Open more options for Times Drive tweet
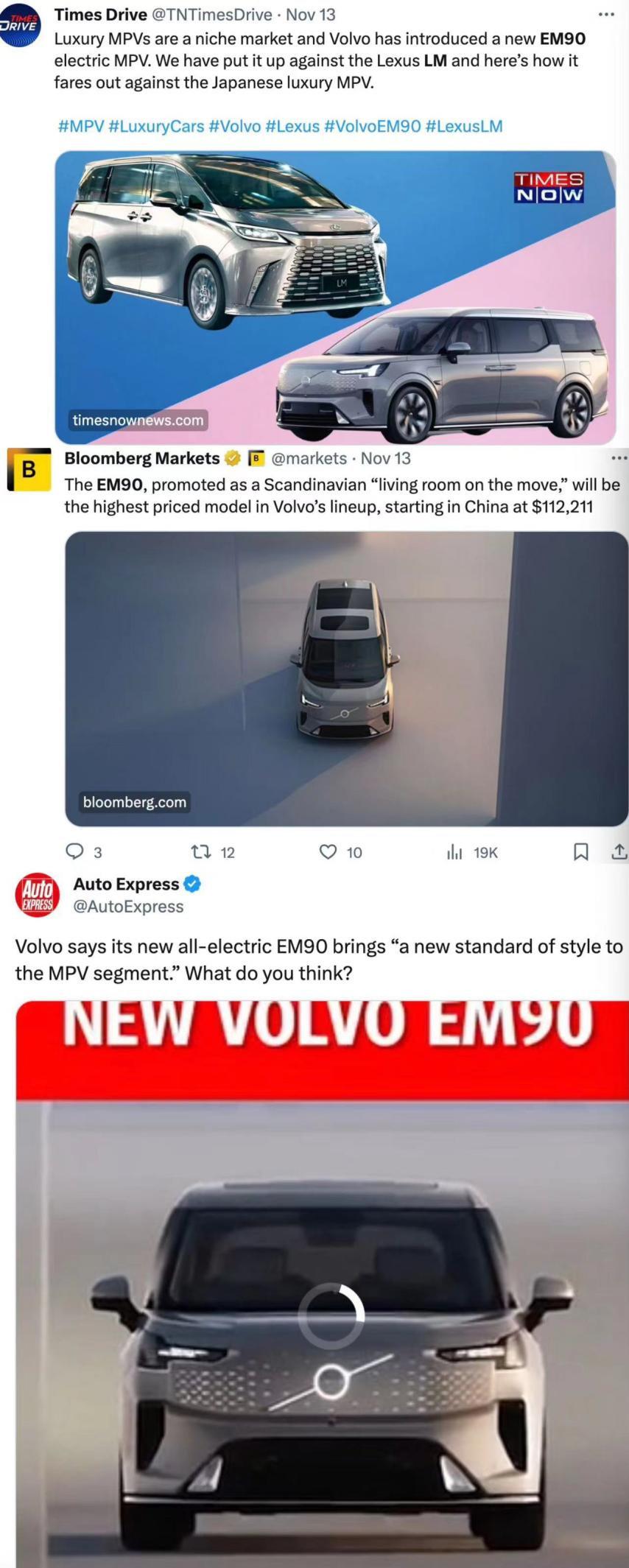629x1568 pixels. 606,14
